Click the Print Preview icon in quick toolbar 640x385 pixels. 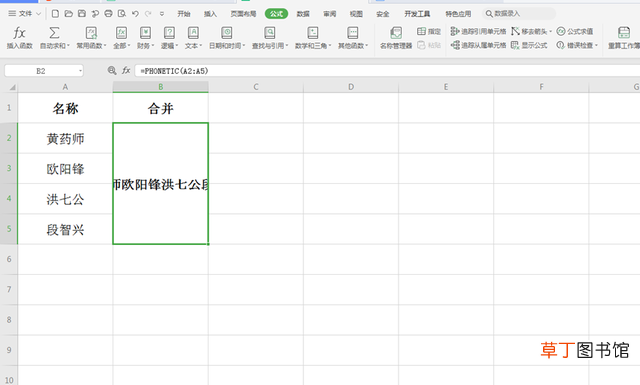point(122,14)
